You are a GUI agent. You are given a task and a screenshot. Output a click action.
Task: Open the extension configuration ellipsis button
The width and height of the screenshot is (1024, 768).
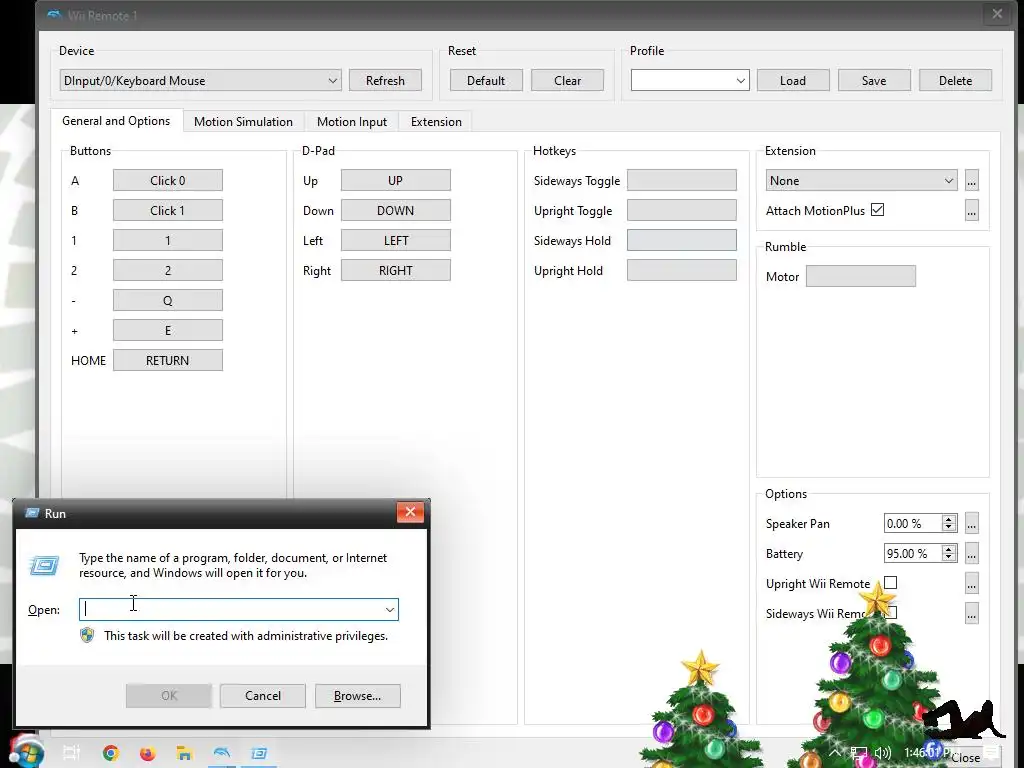pyautogui.click(x=972, y=181)
